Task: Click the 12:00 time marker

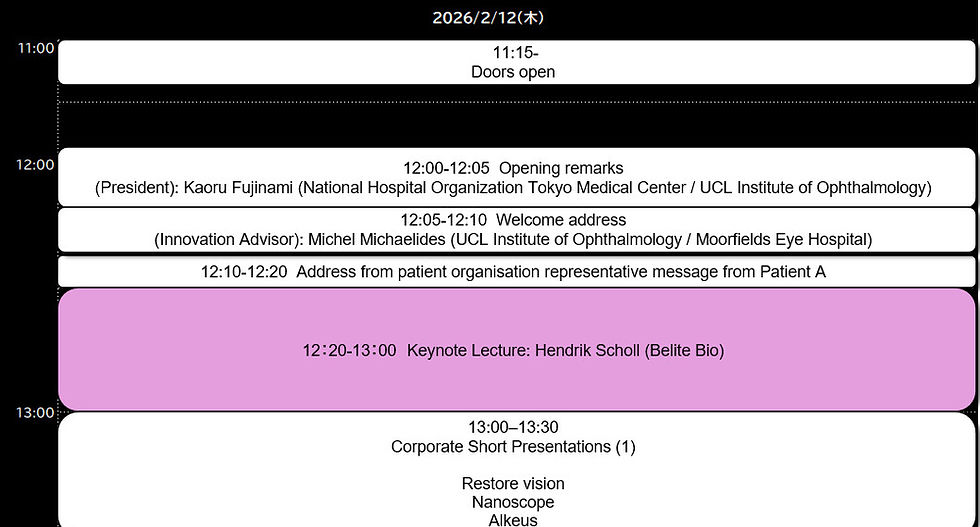Action: 36,164
